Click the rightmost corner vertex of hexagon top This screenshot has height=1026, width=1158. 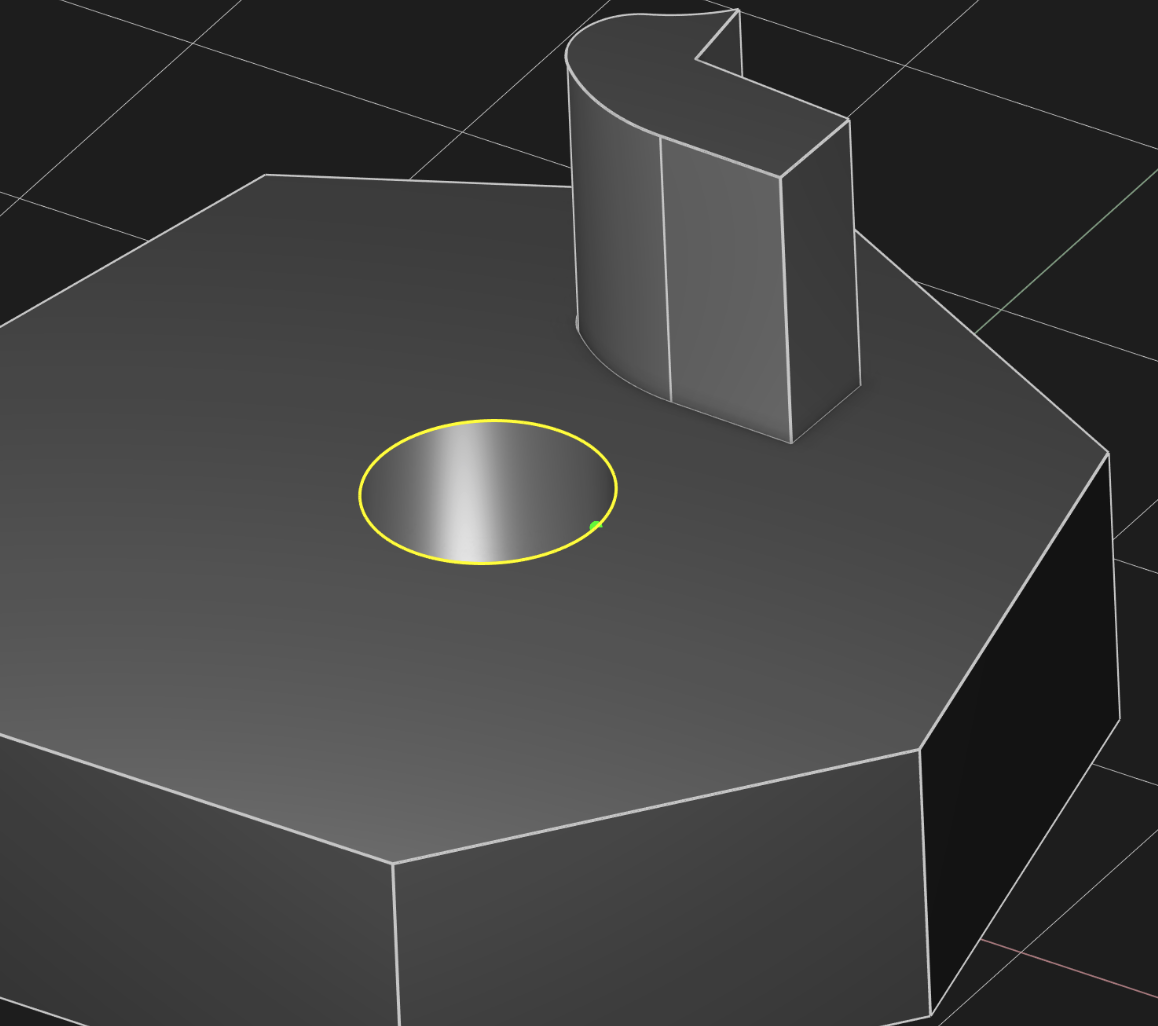click(x=1108, y=453)
